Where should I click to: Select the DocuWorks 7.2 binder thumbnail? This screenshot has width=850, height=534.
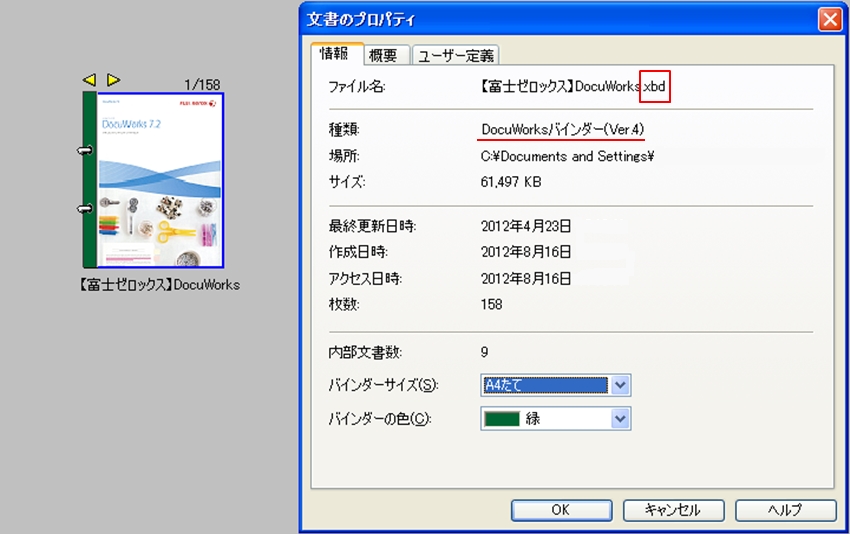click(x=153, y=180)
